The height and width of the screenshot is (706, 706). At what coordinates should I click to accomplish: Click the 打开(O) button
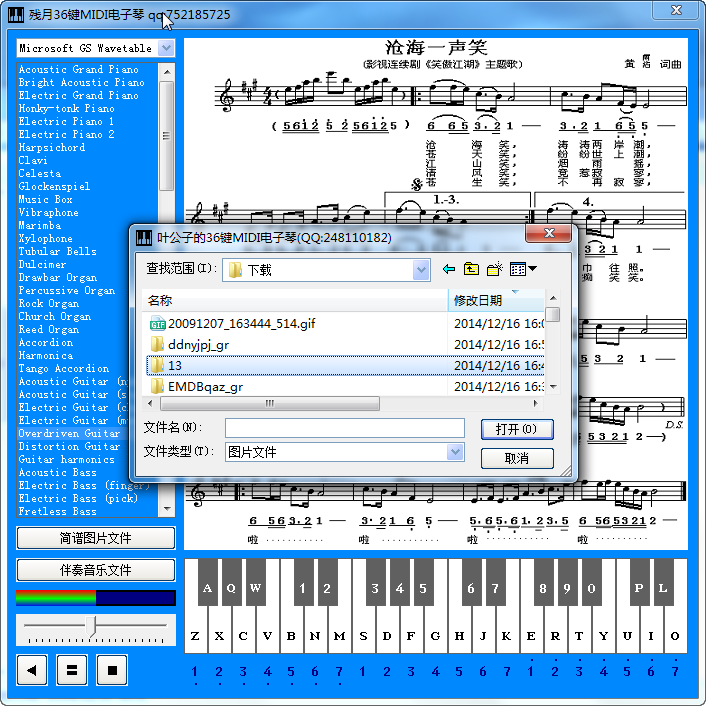[517, 429]
